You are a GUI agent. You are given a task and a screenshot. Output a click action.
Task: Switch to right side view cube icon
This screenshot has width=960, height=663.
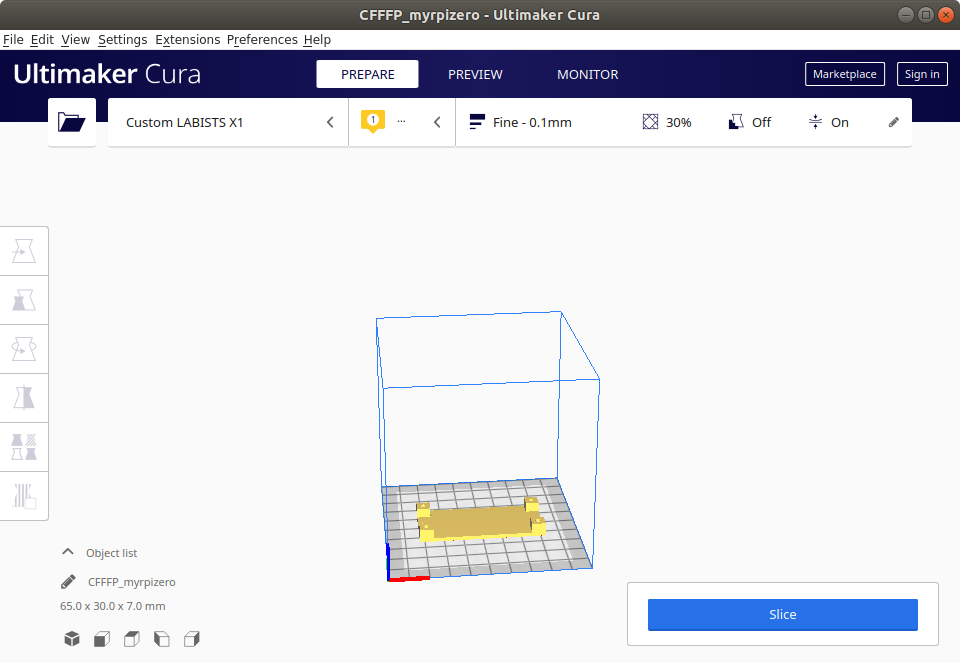tap(192, 639)
